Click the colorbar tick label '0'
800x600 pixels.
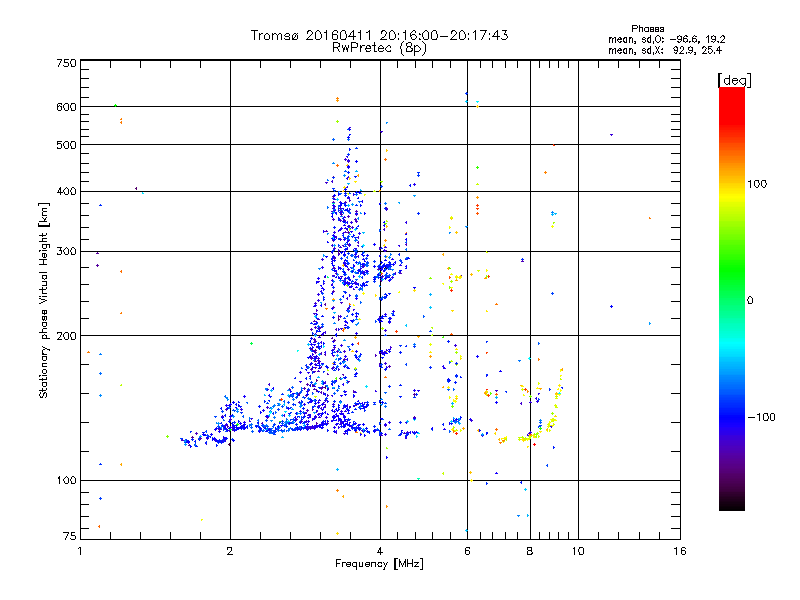pos(749,301)
